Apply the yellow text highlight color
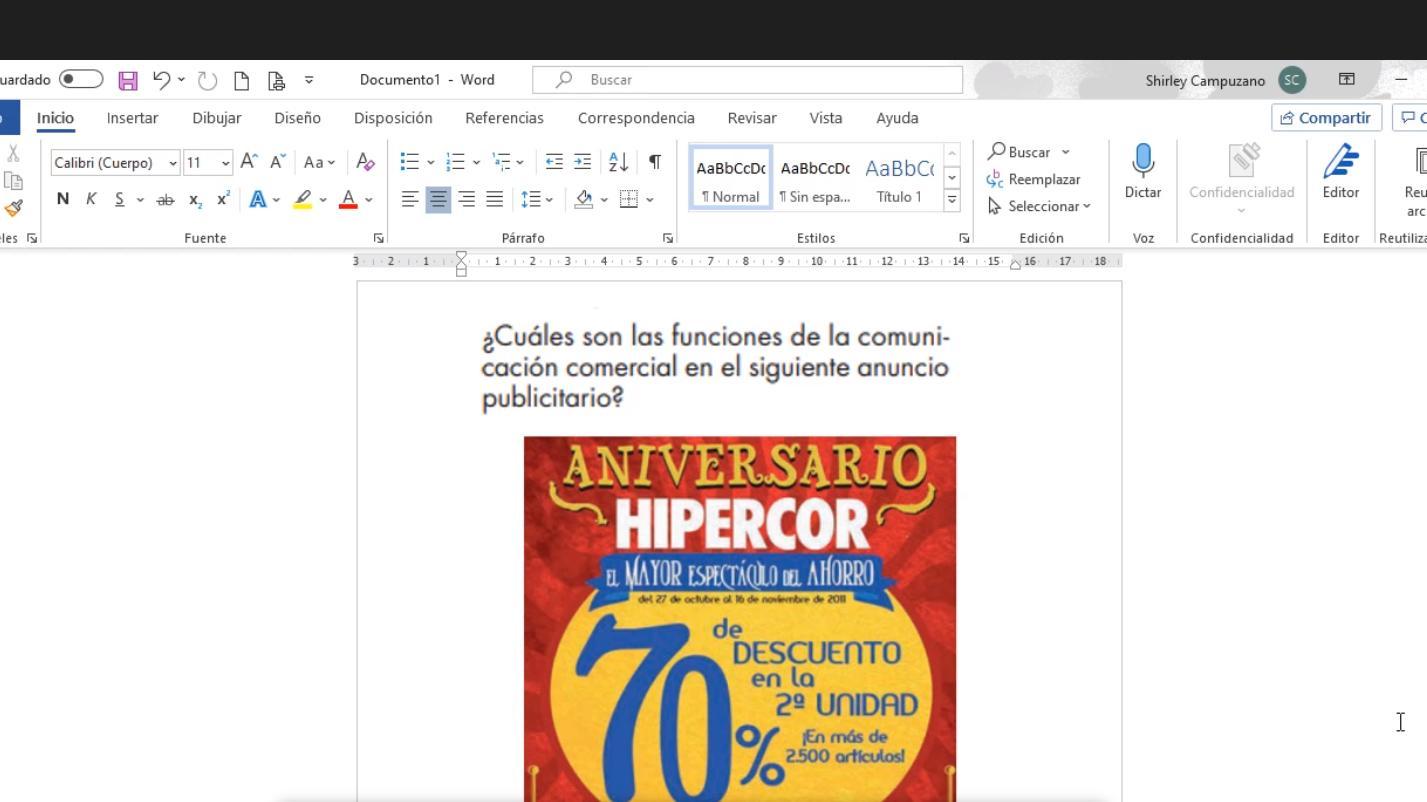1427x802 pixels. pos(302,199)
